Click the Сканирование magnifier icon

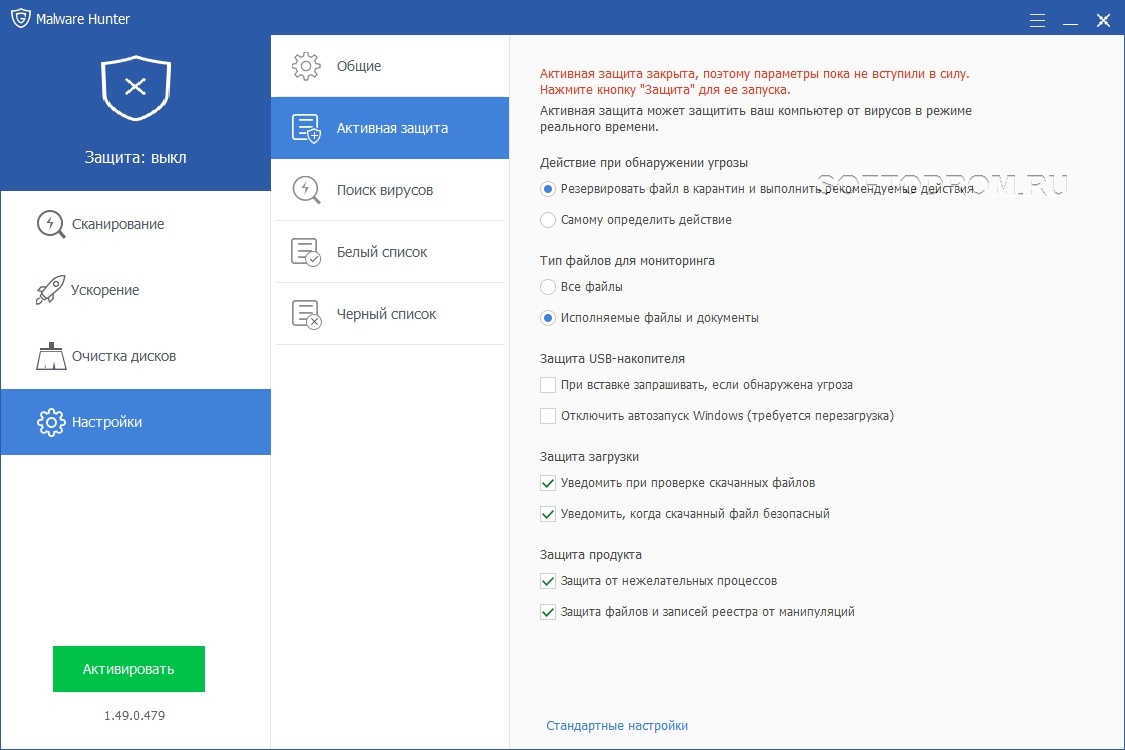pyautogui.click(x=51, y=224)
